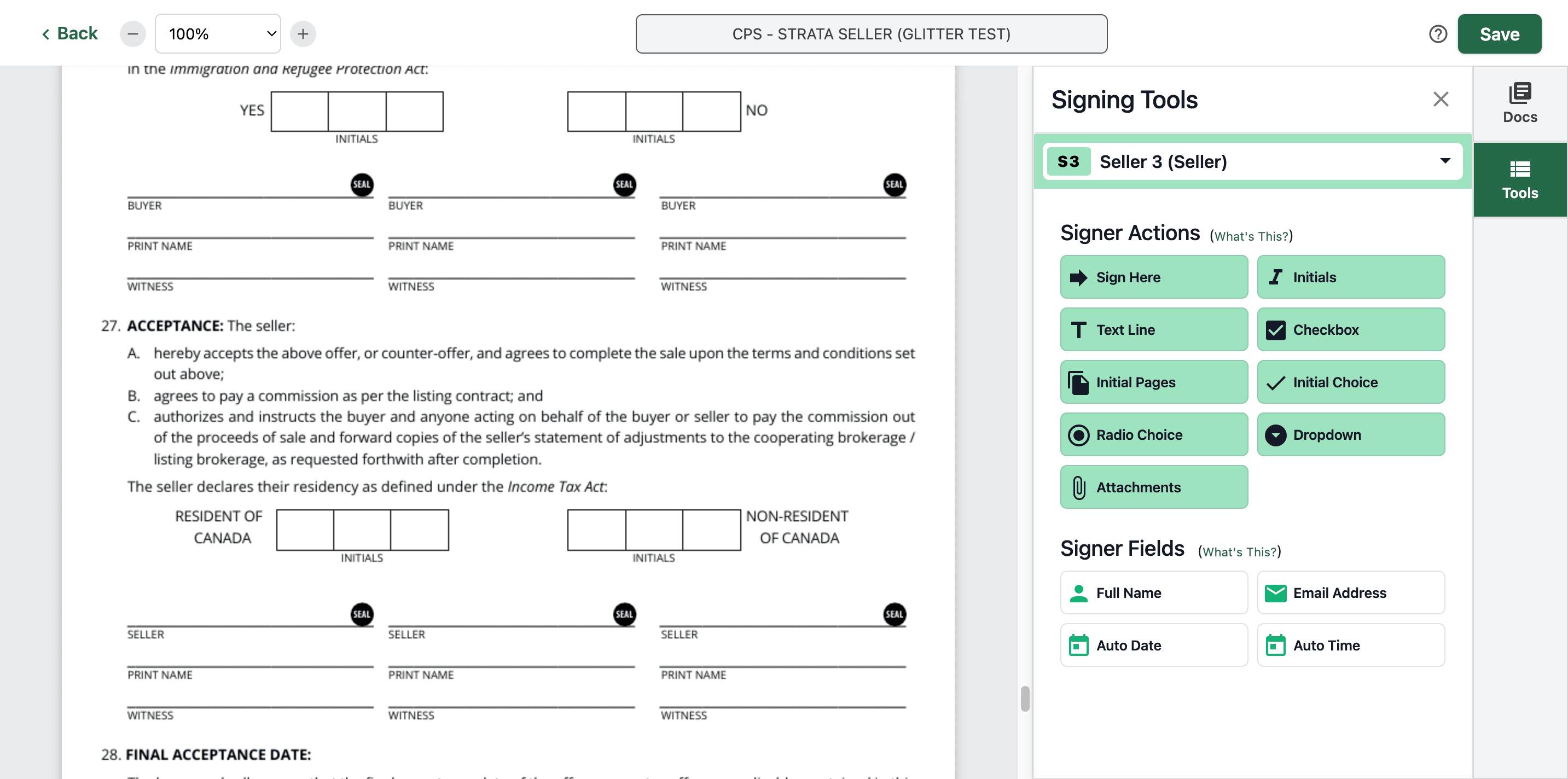
Task: Click the first Non-Resident of Canada initials box
Action: (x=596, y=530)
